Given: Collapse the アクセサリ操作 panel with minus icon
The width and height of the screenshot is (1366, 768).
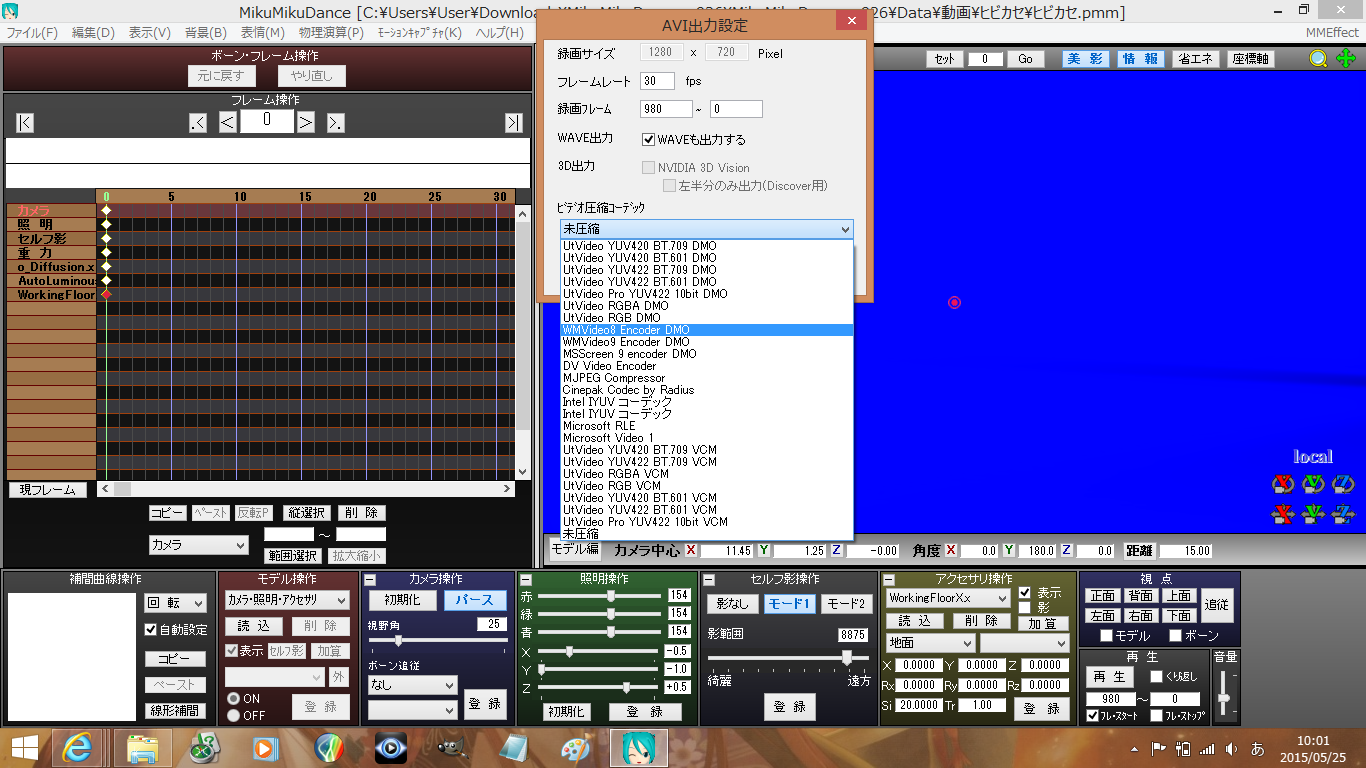Looking at the screenshot, I should [x=889, y=580].
